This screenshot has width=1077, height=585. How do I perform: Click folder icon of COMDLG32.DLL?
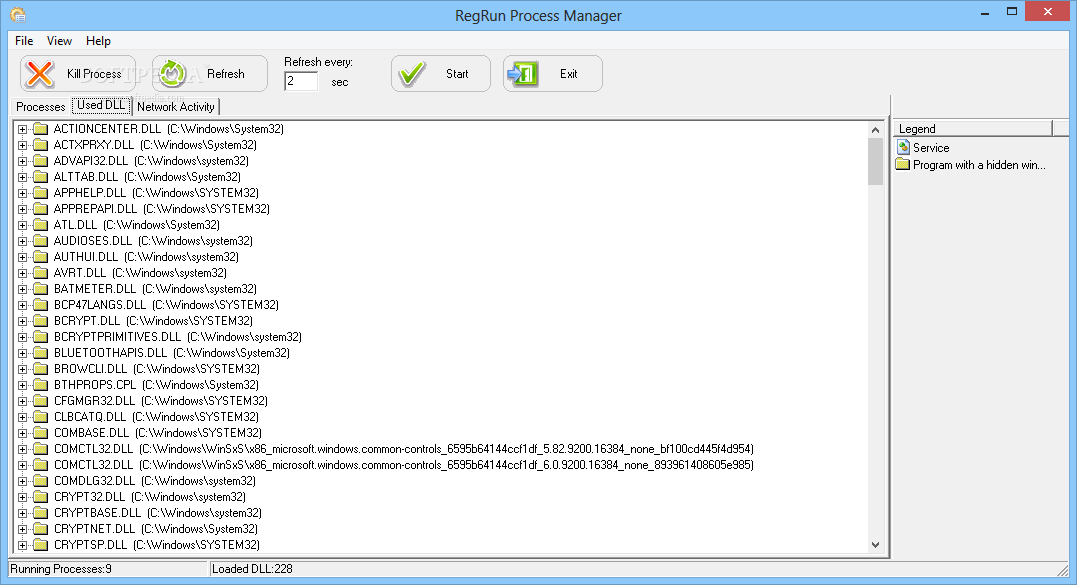coord(41,481)
